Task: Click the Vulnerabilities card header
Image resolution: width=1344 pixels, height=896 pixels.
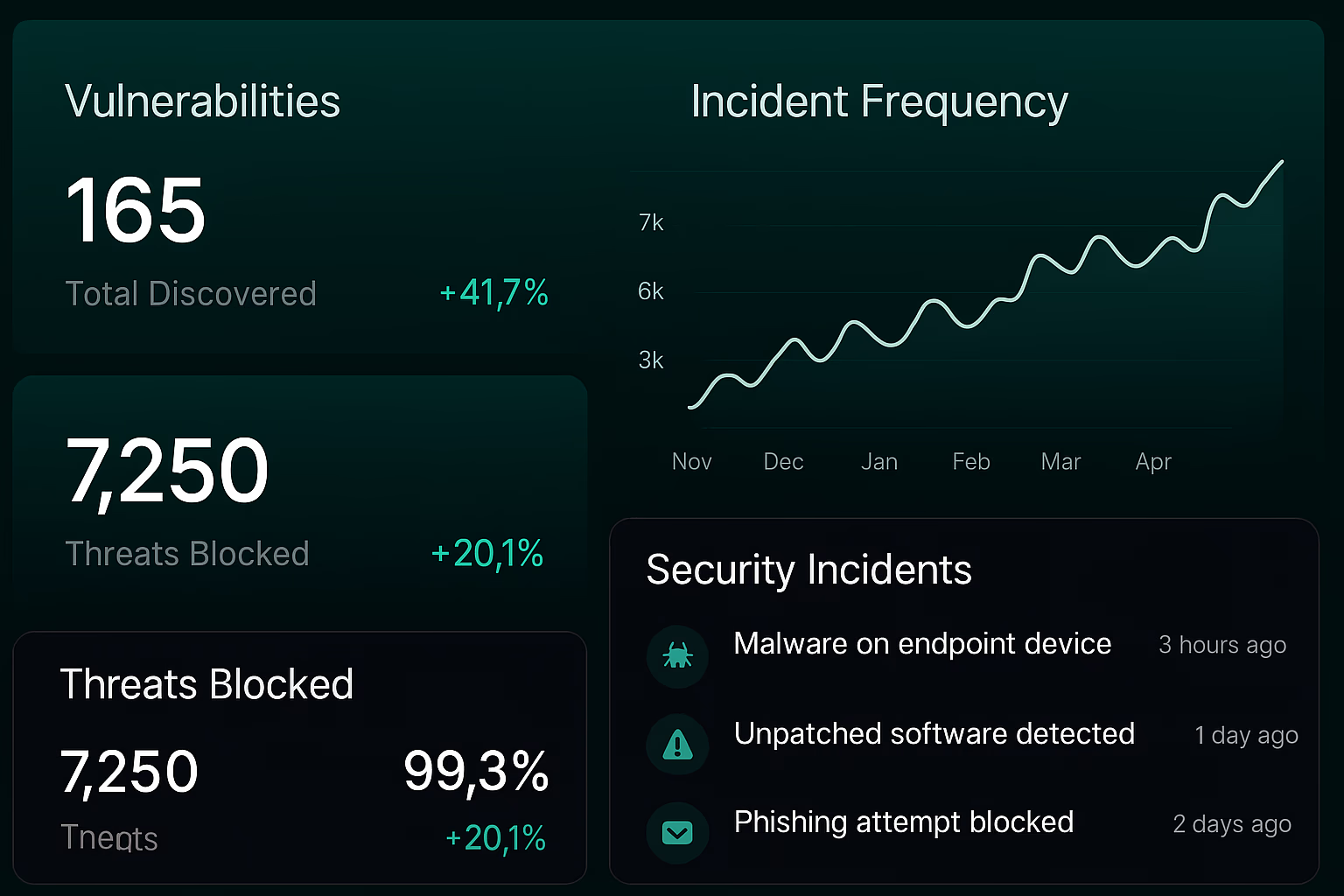Action: pos(202,100)
